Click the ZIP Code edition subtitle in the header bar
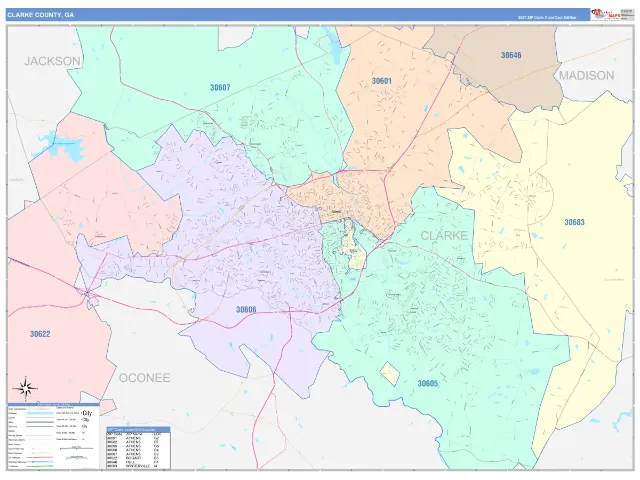Image resolution: width=640 pixels, height=480 pixels. pyautogui.click(x=547, y=18)
